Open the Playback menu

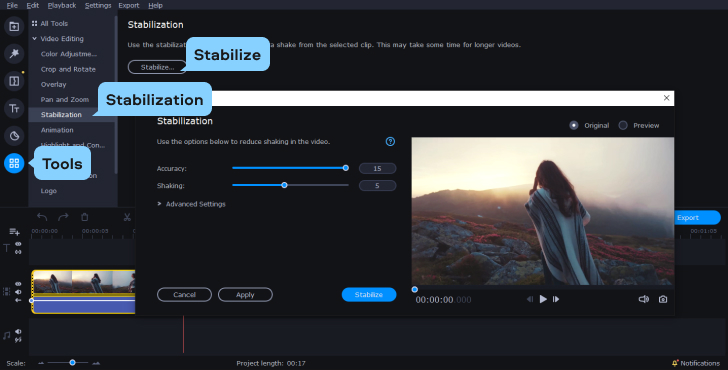(62, 6)
